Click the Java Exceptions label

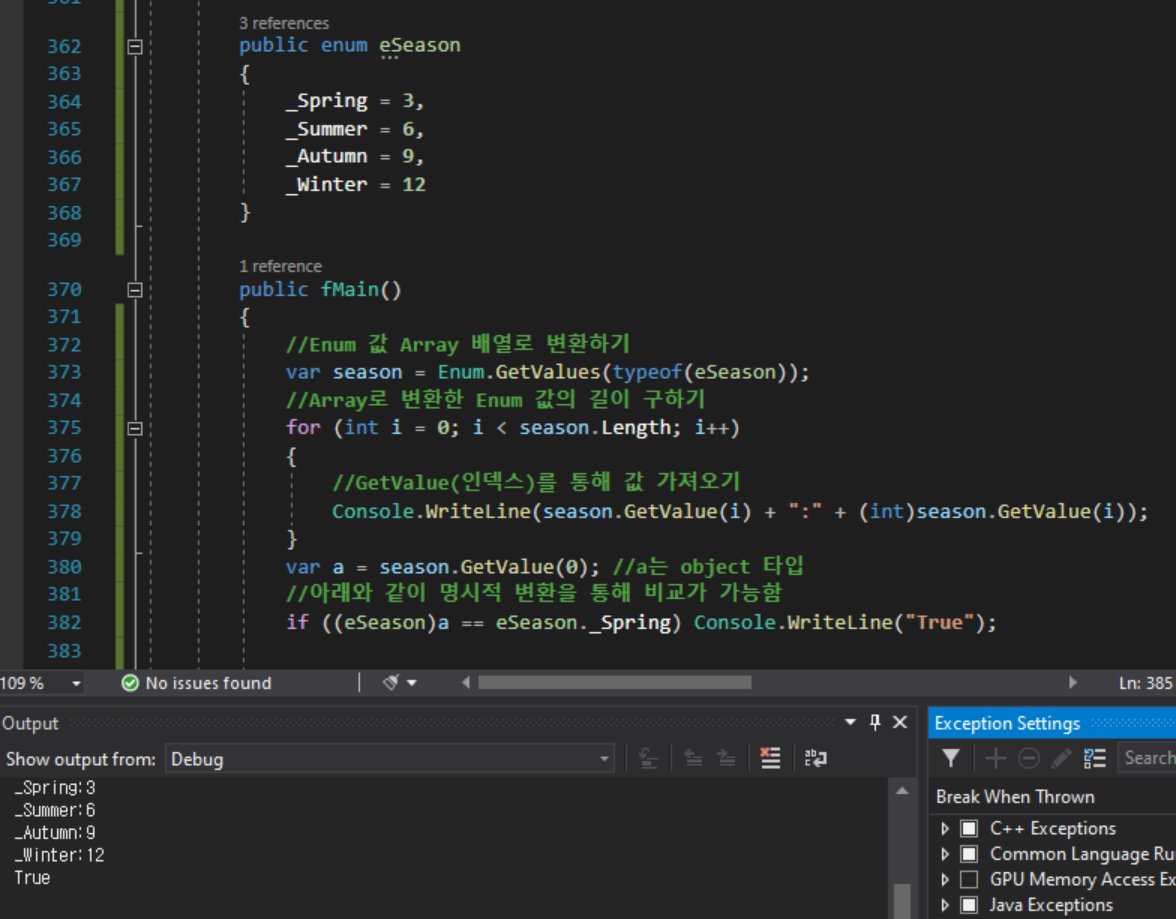point(1052,905)
